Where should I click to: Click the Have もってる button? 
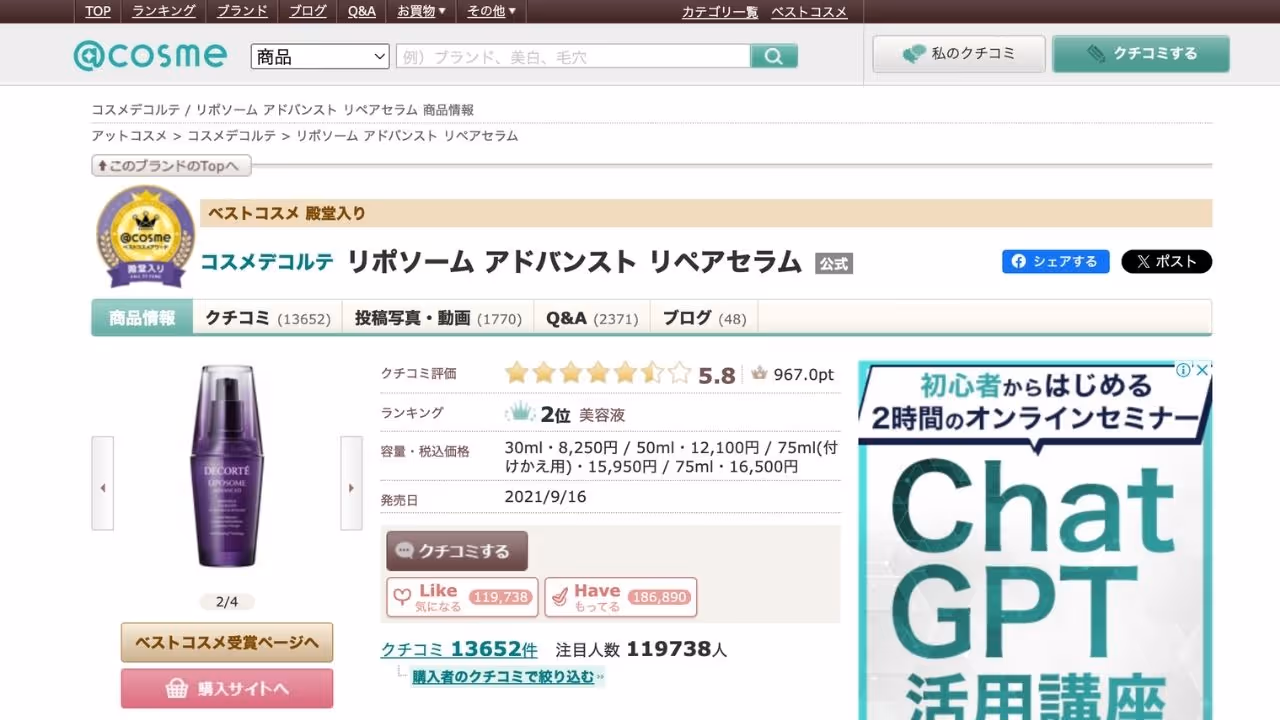pyautogui.click(x=621, y=597)
